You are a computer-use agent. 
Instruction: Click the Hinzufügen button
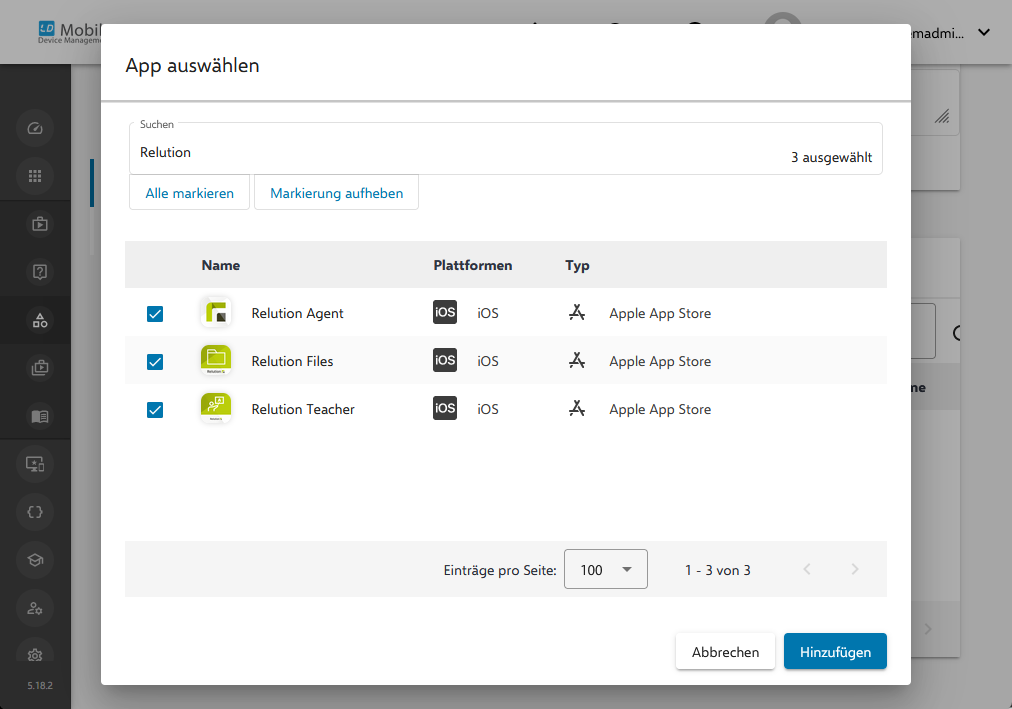pos(835,652)
